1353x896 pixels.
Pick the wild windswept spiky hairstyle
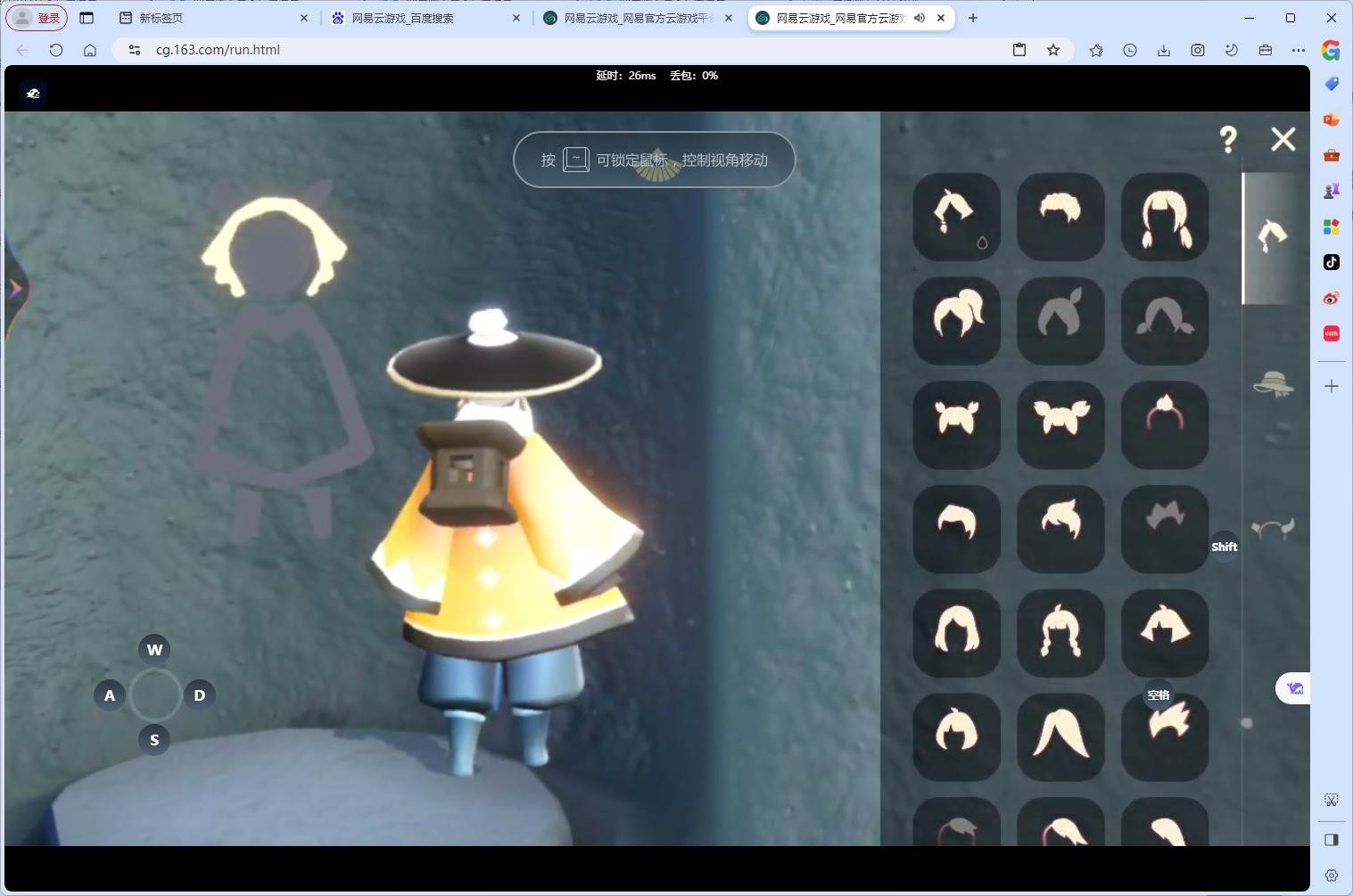[x=1165, y=737]
